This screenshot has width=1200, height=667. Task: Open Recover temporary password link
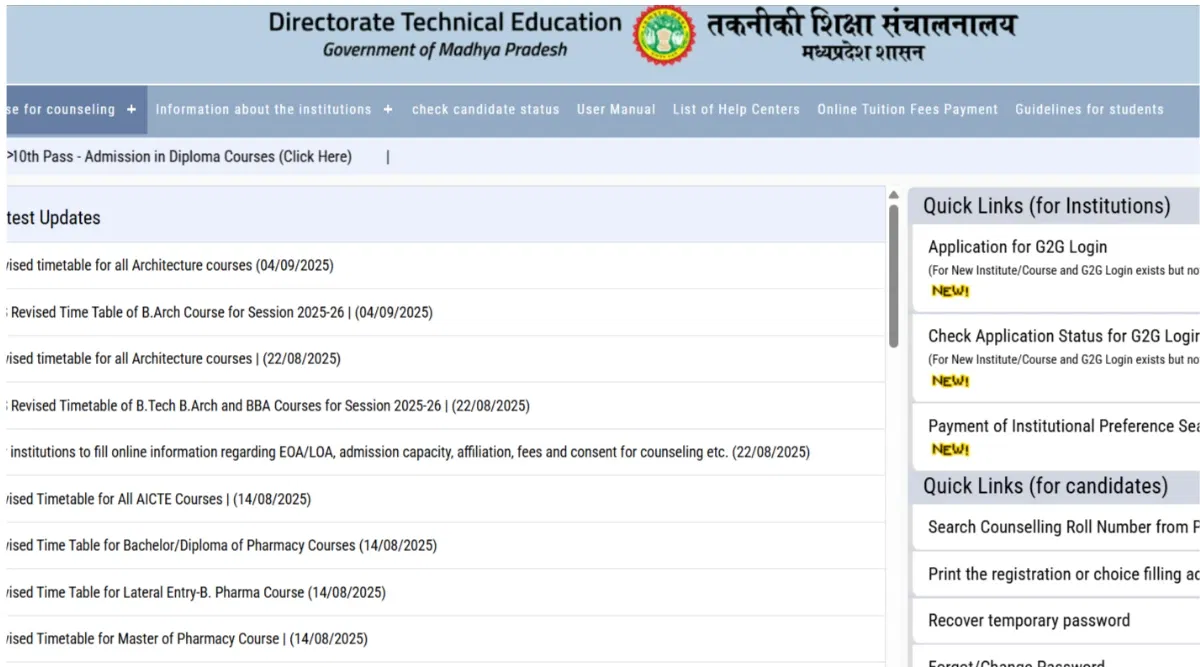1029,621
